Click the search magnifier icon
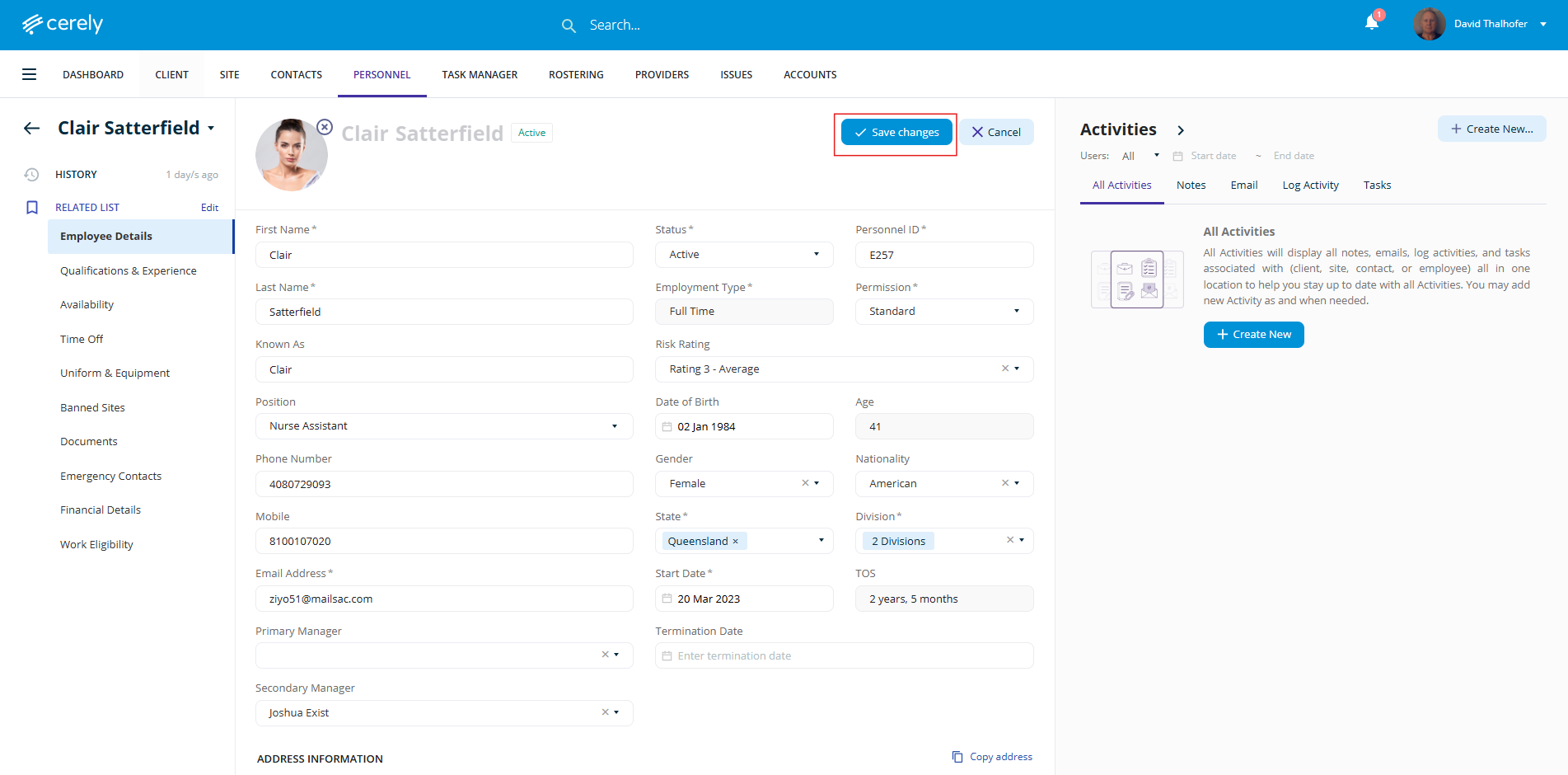1568x775 pixels. pyautogui.click(x=569, y=26)
